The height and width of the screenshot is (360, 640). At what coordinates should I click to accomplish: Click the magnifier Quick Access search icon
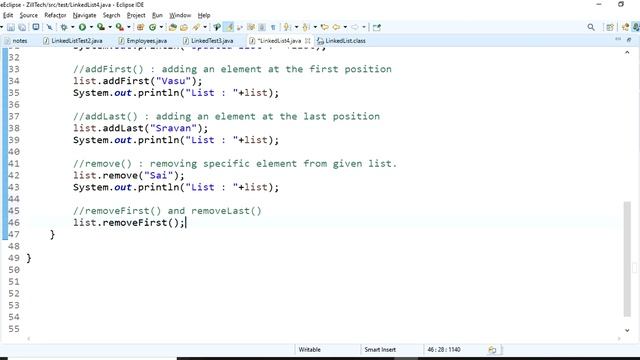pos(591,27)
